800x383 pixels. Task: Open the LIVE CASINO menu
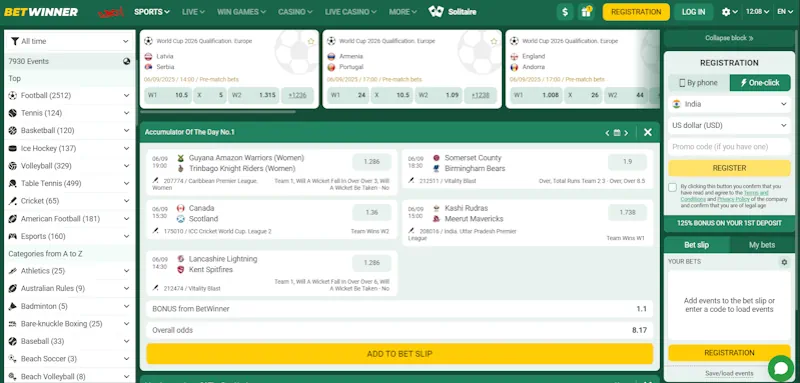[351, 12]
